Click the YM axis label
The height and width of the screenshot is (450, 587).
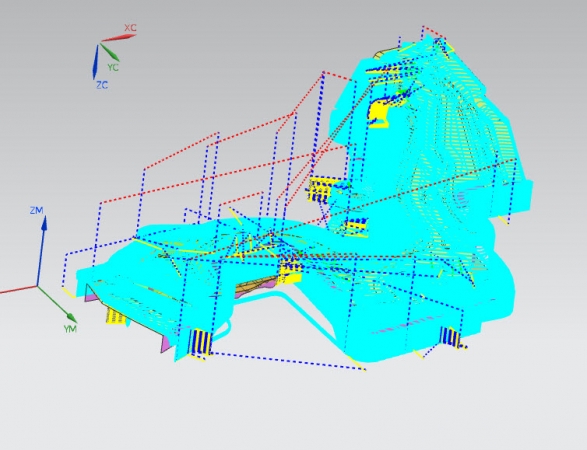[x=70, y=329]
